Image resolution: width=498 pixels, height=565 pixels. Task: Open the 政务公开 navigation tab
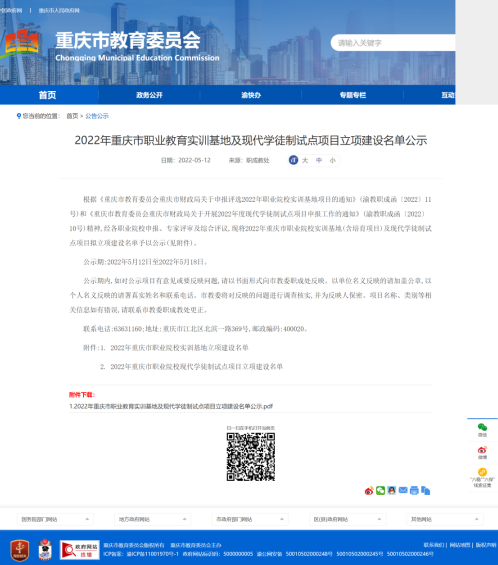[149, 95]
